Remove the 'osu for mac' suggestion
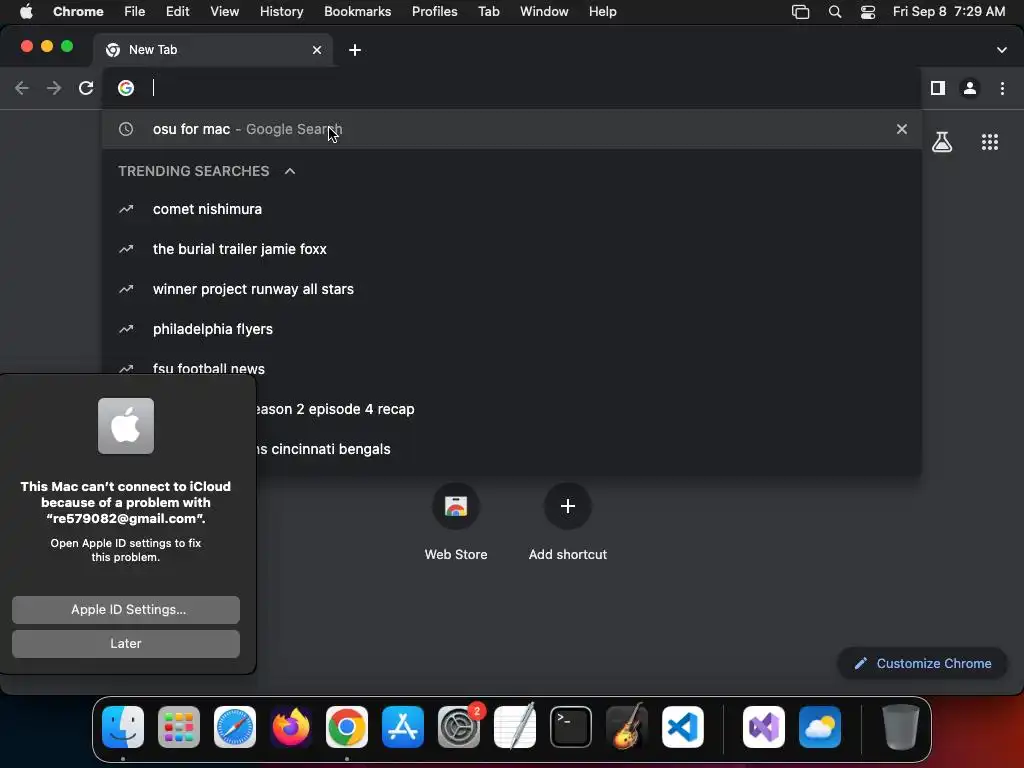Viewport: 1024px width, 768px height. coord(902,129)
